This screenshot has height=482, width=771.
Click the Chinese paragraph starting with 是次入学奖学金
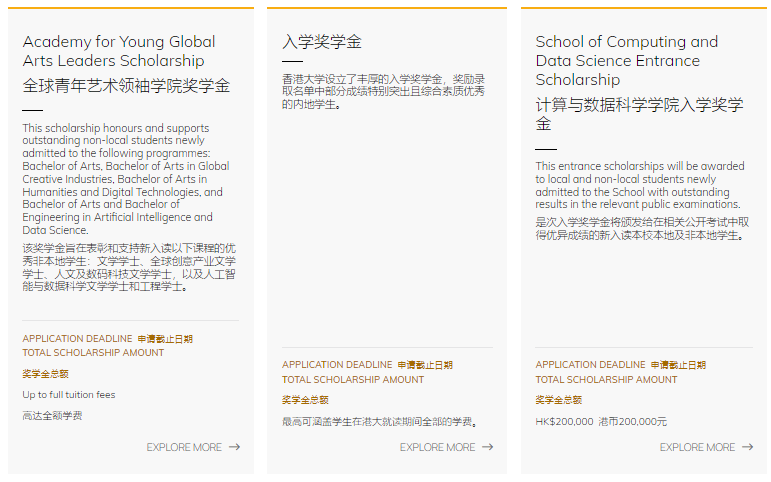click(x=641, y=228)
